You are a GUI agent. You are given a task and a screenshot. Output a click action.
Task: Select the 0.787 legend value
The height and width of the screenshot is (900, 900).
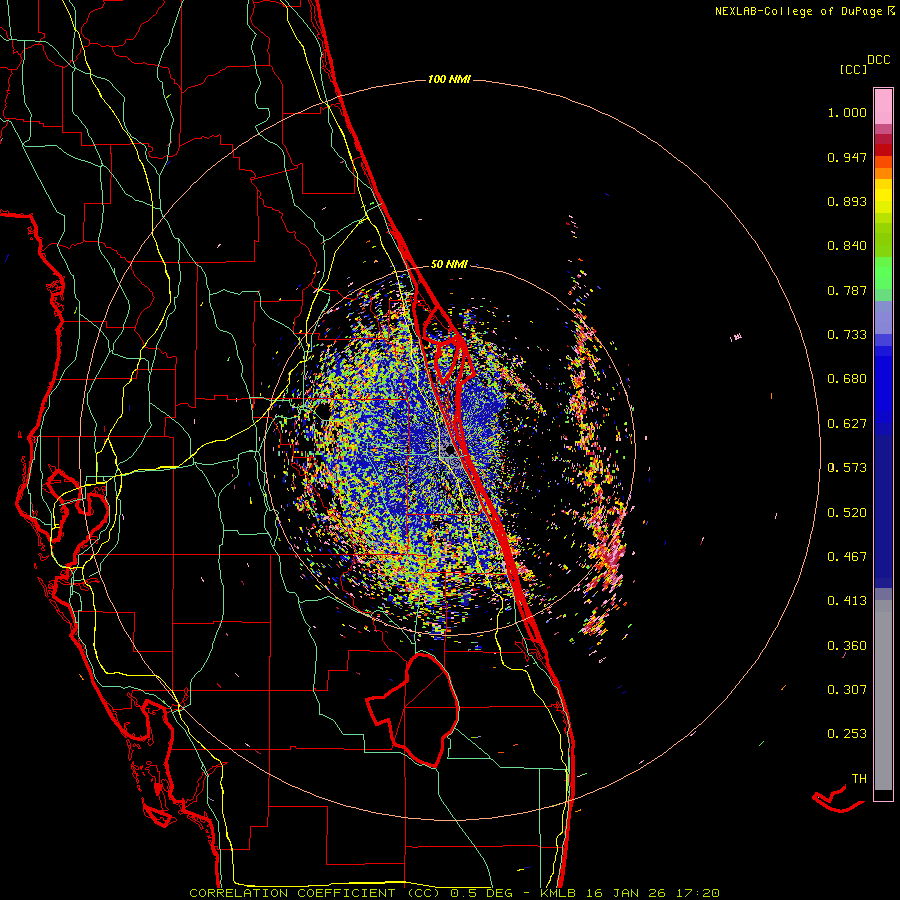coord(847,290)
